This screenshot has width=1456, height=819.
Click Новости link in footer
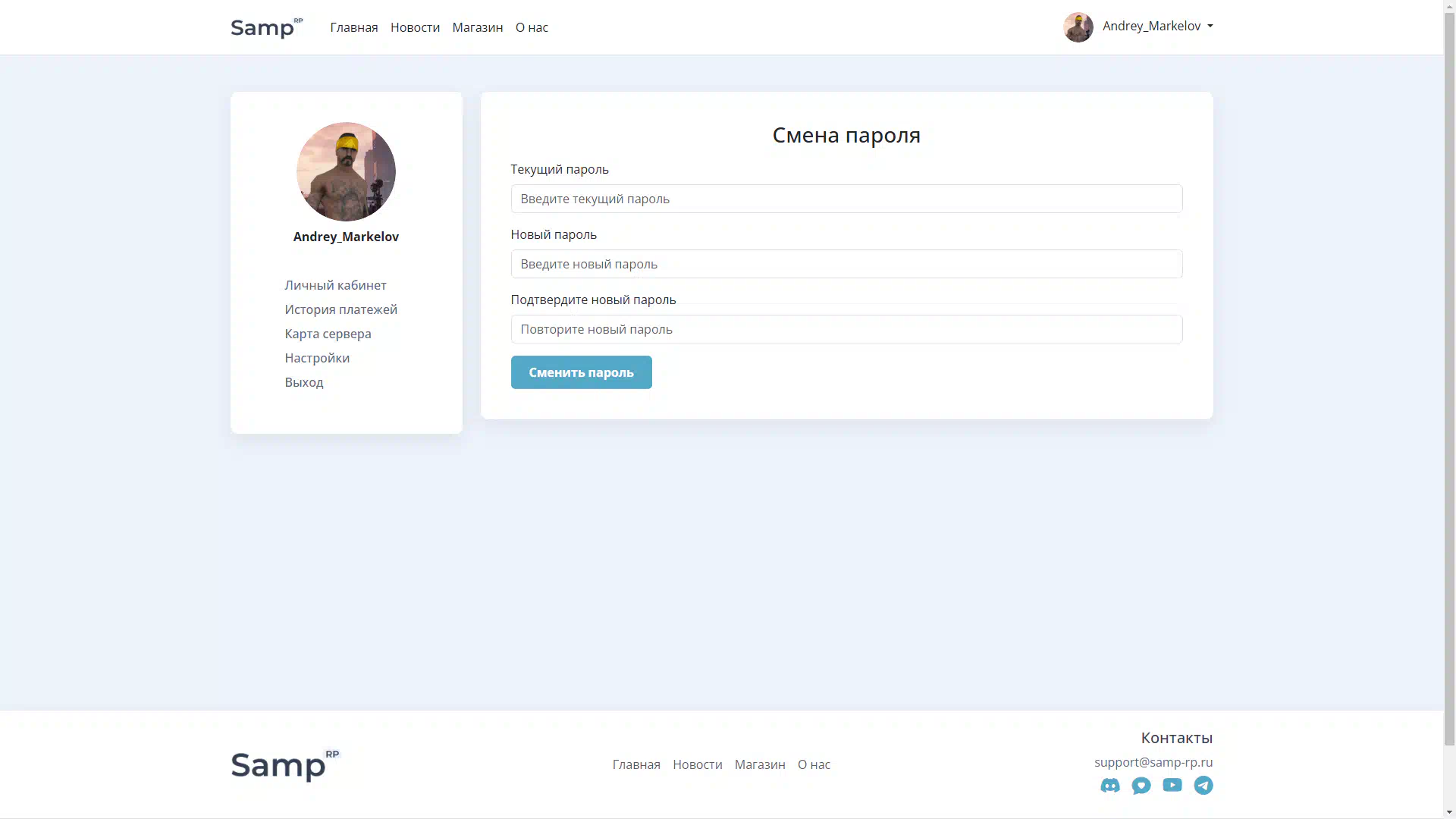(x=697, y=764)
